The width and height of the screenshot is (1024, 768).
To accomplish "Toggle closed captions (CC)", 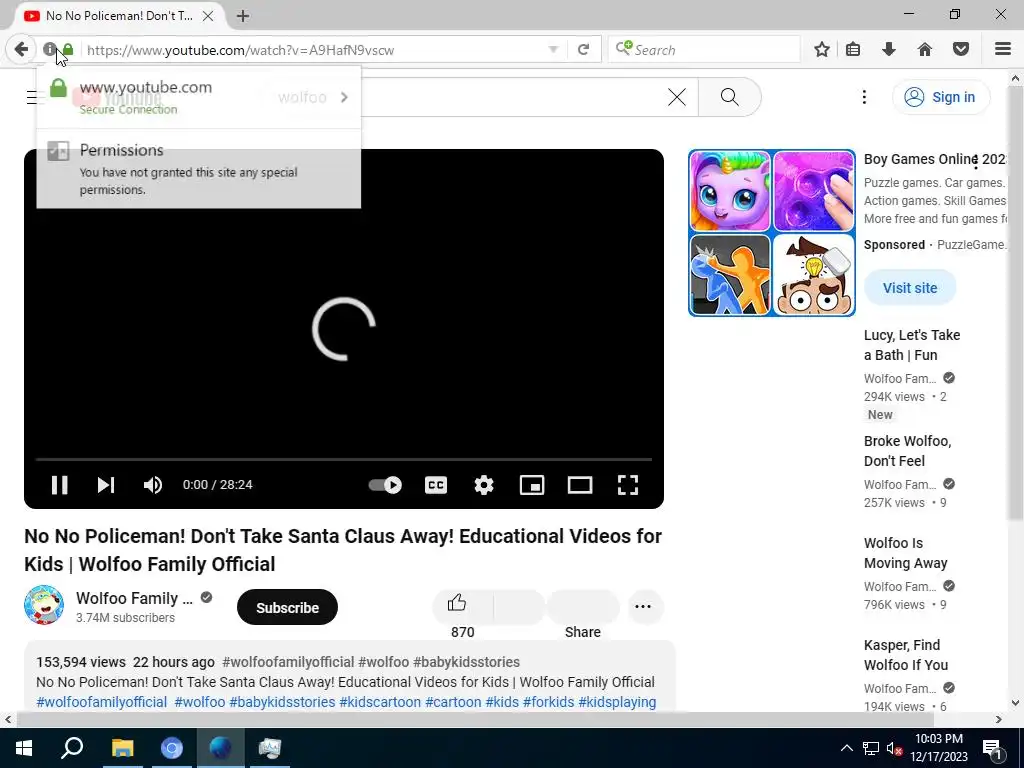I will [x=436, y=485].
